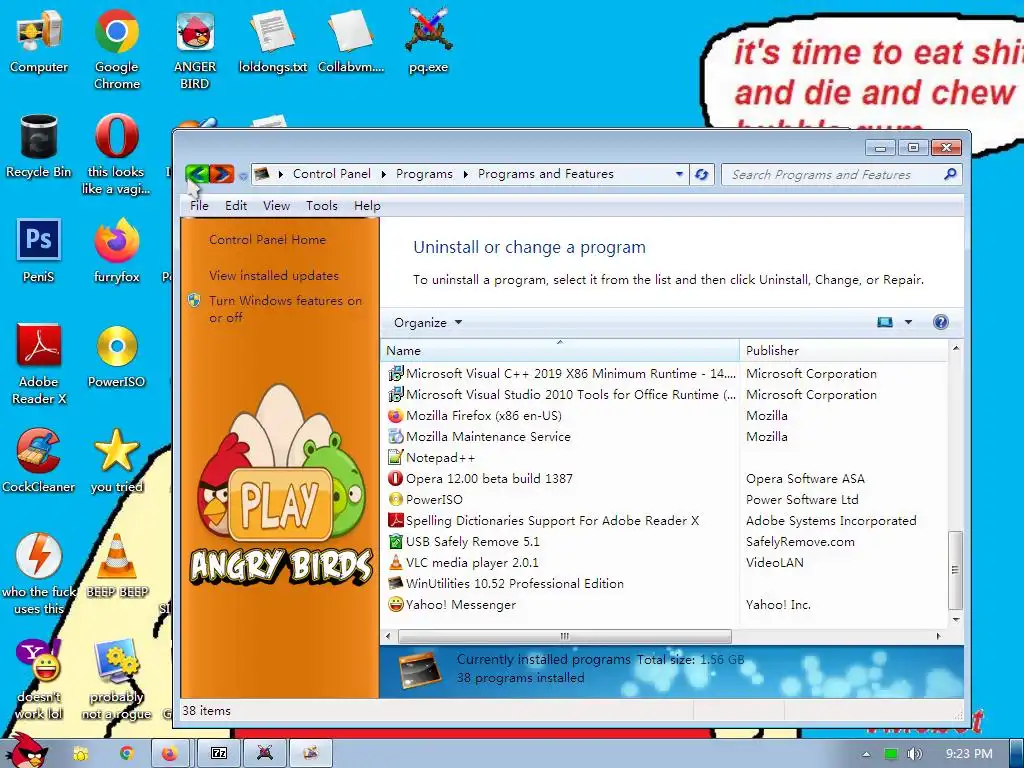Click the volume speaker tray icon
This screenshot has height=768, width=1024.
click(914, 754)
